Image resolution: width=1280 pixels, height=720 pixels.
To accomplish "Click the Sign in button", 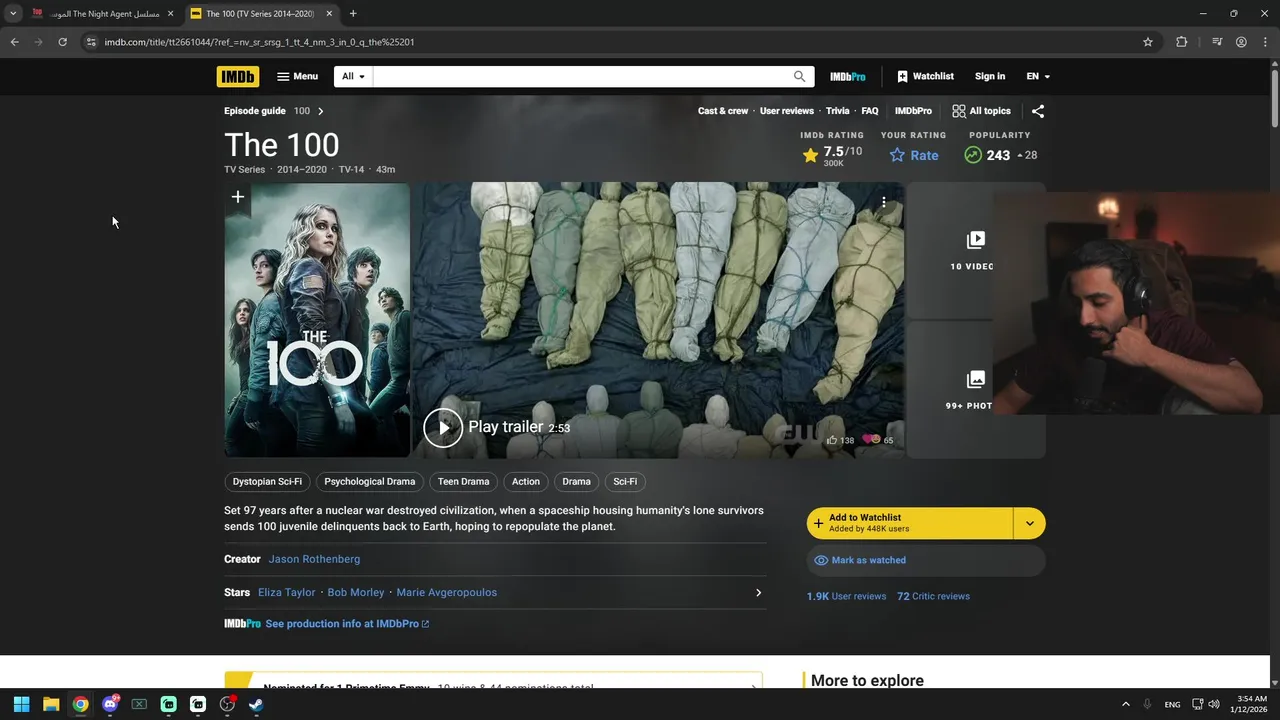I will pyautogui.click(x=990, y=76).
